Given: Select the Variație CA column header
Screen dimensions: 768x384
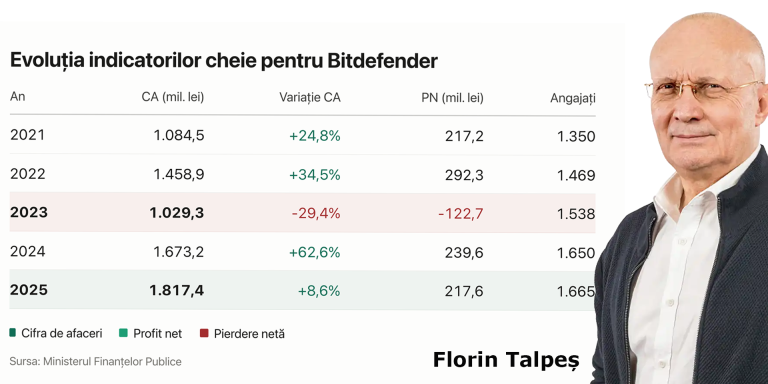Looking at the screenshot, I should 310,97.
